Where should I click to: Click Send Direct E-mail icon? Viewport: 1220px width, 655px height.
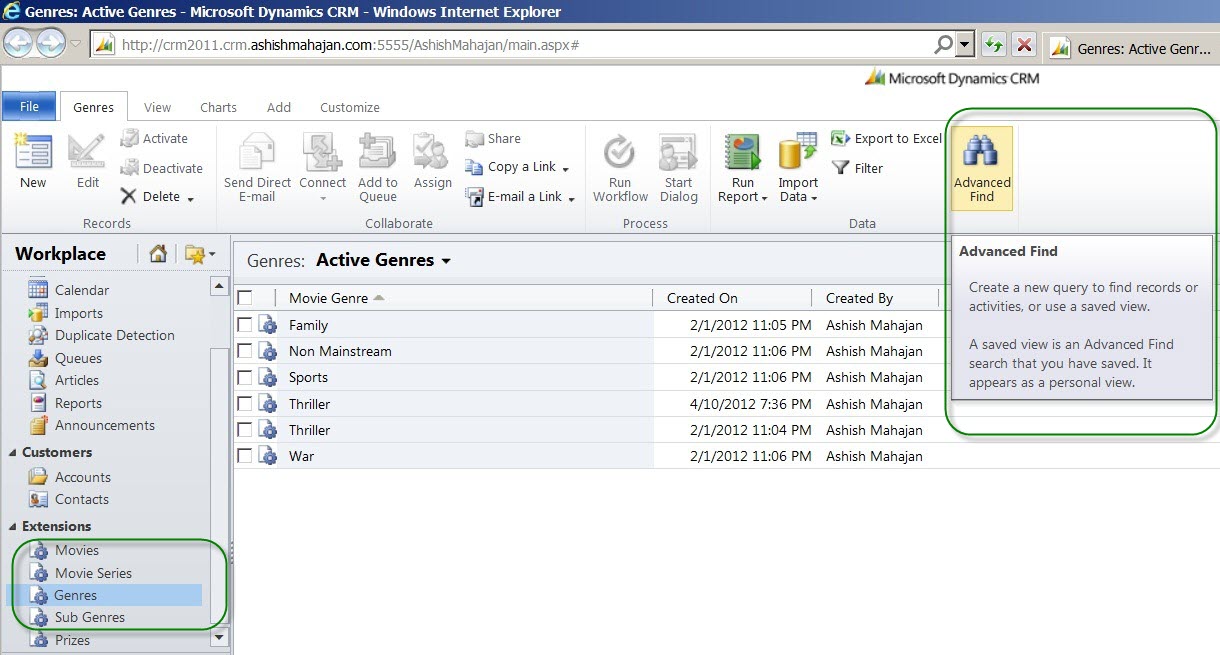pos(257,152)
